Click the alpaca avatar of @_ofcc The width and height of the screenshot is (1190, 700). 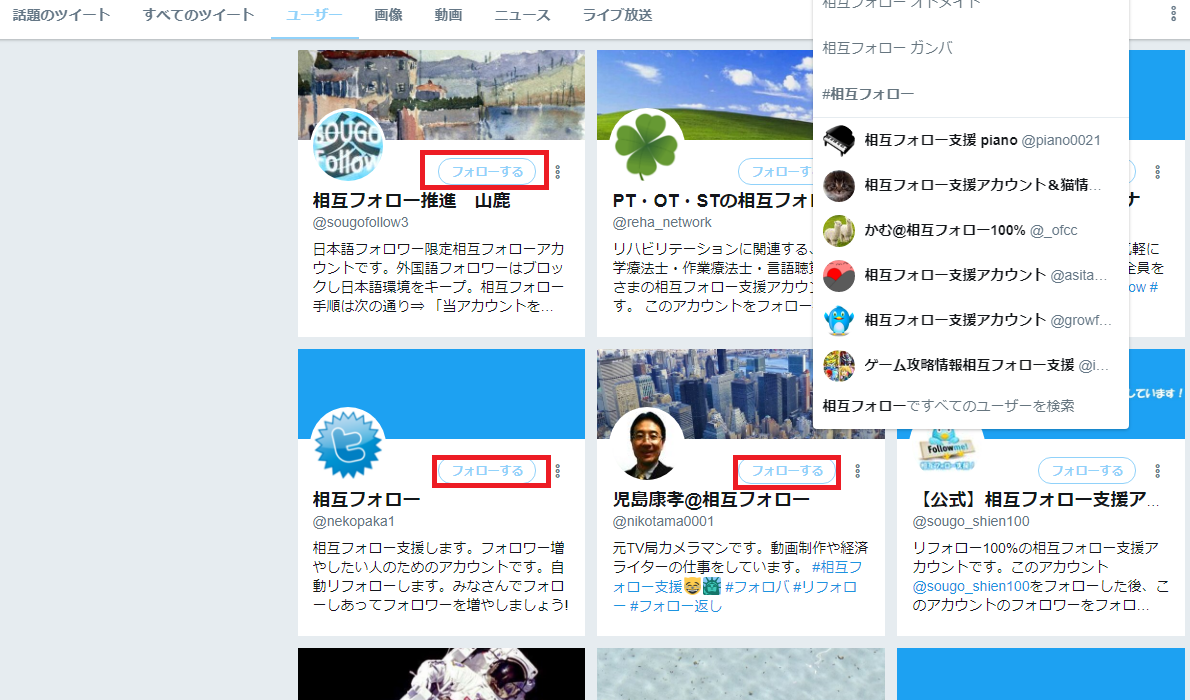(839, 231)
